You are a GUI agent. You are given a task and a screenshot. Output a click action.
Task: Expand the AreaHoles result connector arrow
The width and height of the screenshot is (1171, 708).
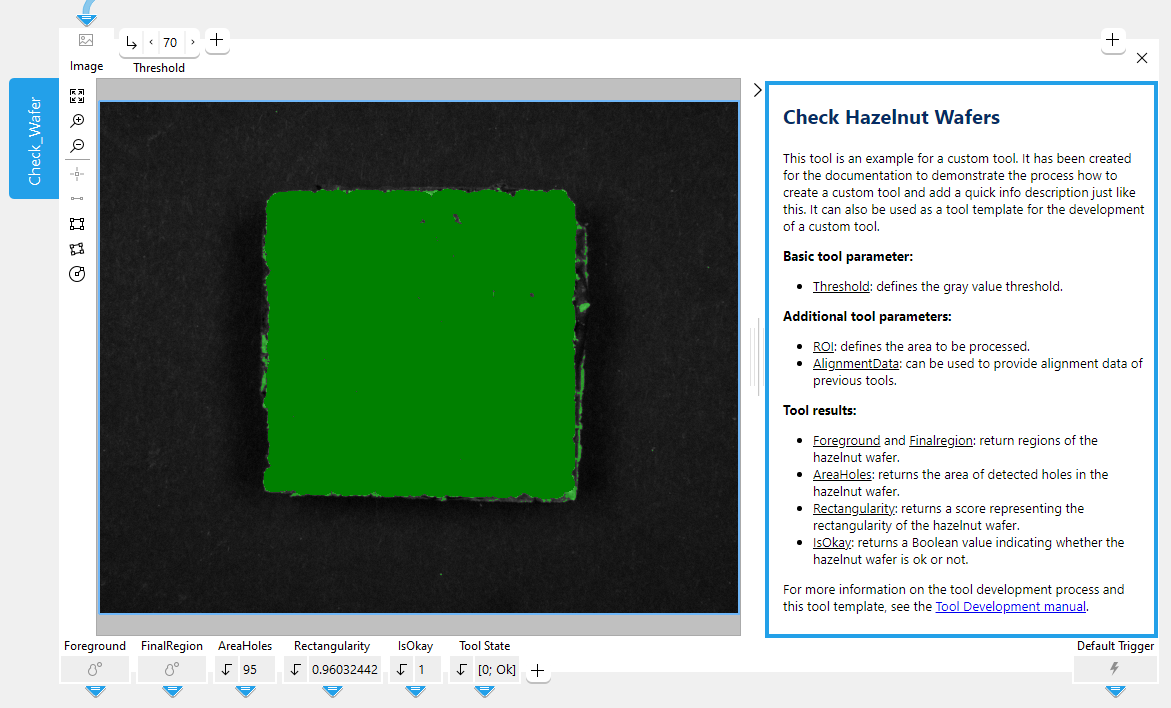tap(245, 691)
